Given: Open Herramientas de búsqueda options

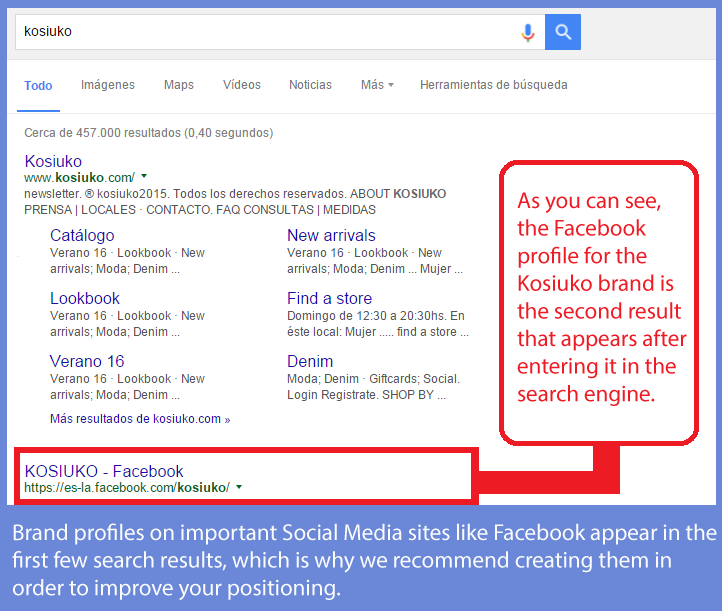Looking at the screenshot, I should pyautogui.click(x=493, y=85).
